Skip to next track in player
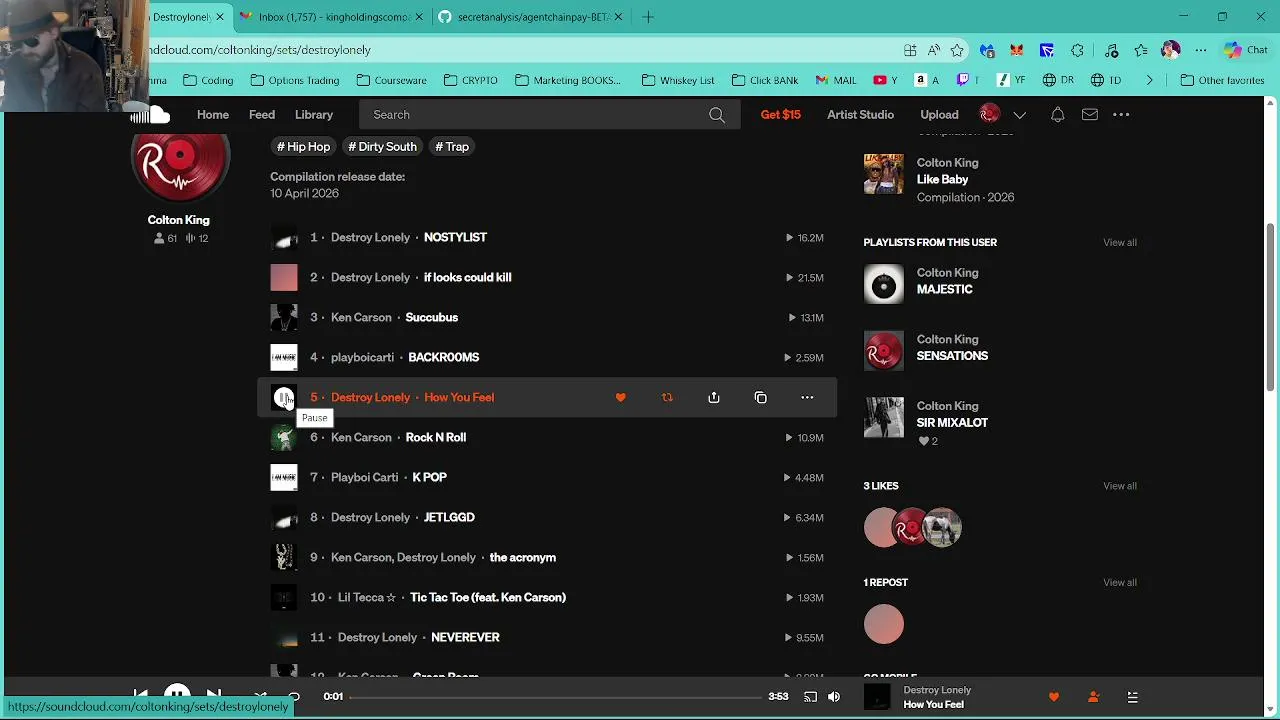The height and width of the screenshot is (720, 1280). pyautogui.click(x=214, y=694)
